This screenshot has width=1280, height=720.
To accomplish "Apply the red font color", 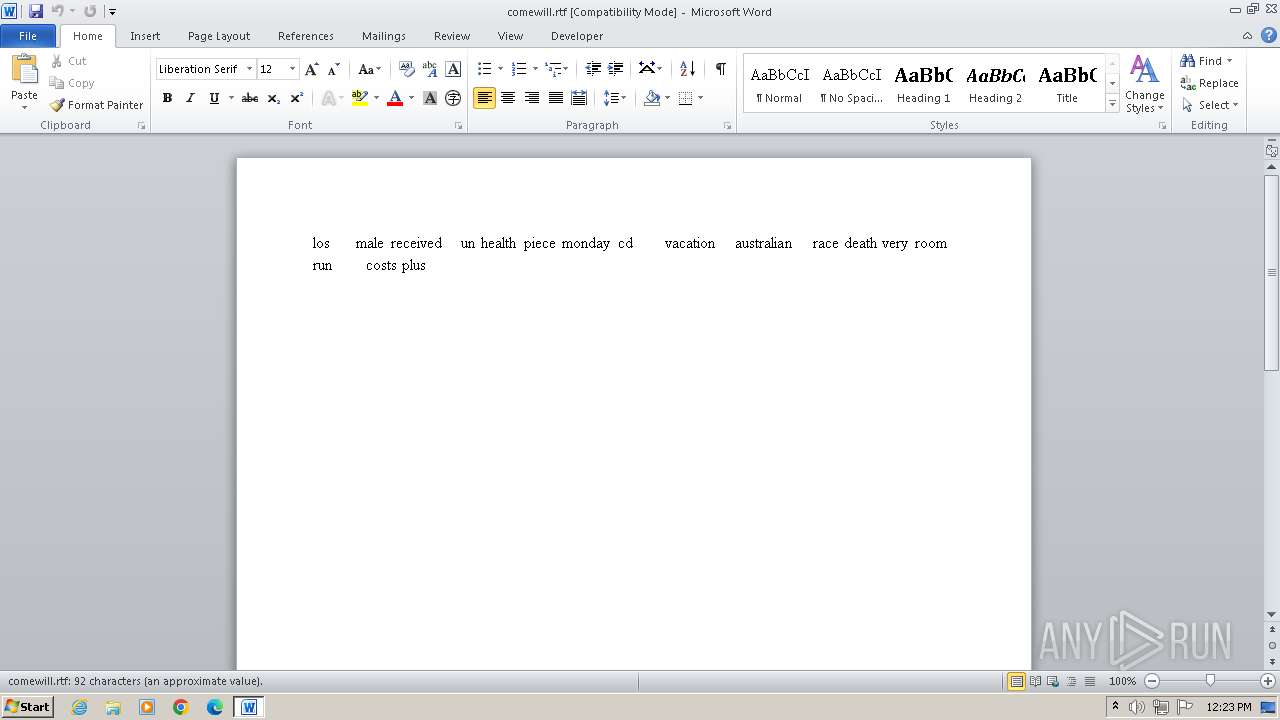I will tap(395, 98).
